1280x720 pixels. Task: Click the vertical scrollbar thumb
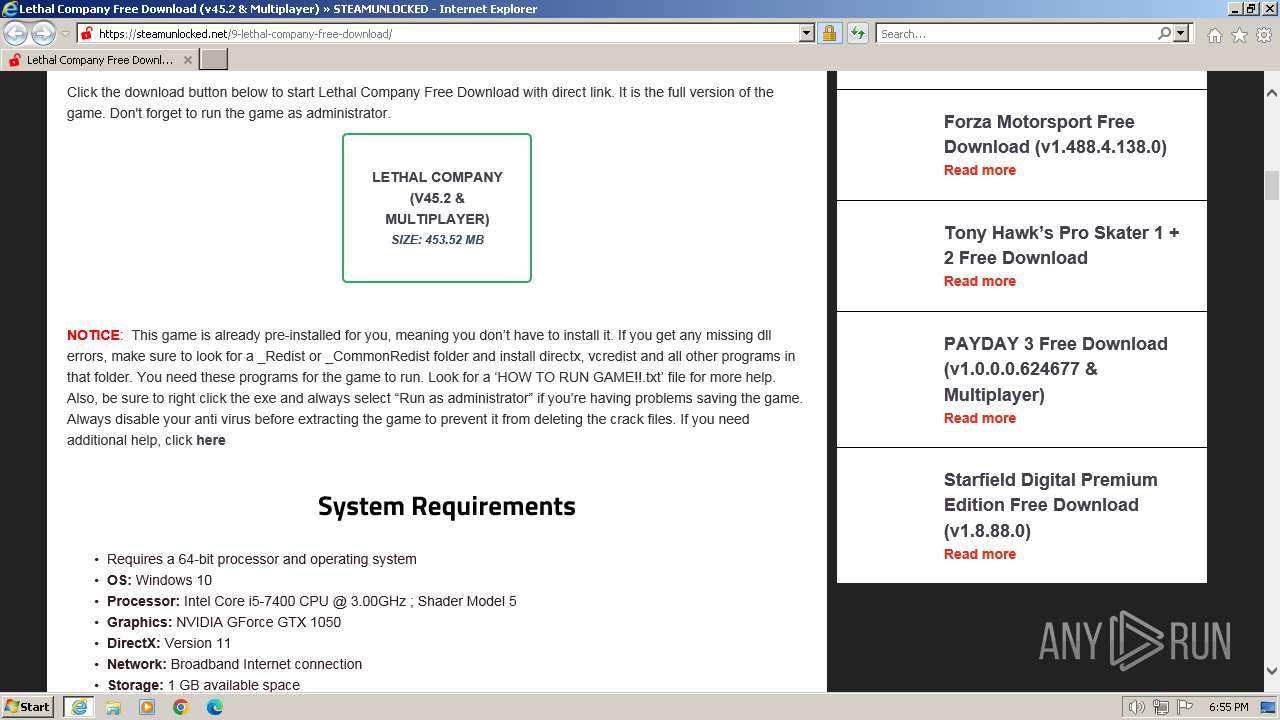1272,186
